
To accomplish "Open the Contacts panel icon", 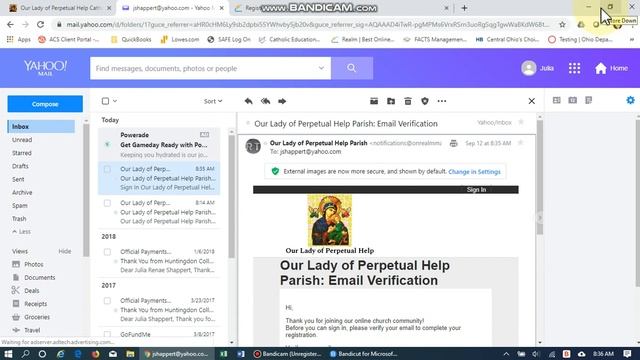I will click(x=556, y=100).
